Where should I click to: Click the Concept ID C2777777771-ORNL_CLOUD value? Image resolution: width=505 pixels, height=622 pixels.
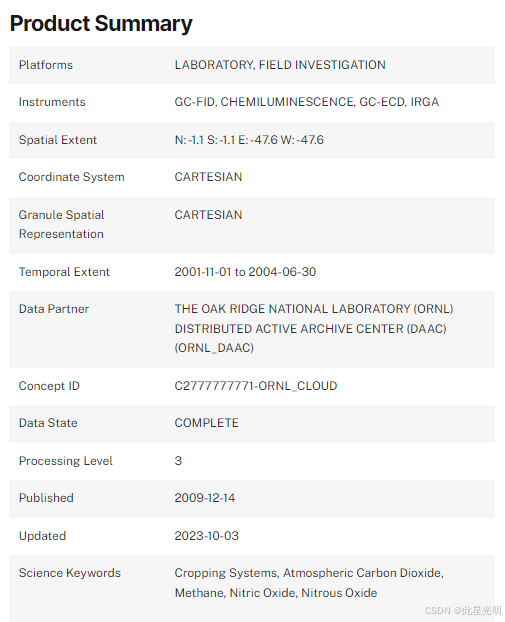pyautogui.click(x=256, y=386)
